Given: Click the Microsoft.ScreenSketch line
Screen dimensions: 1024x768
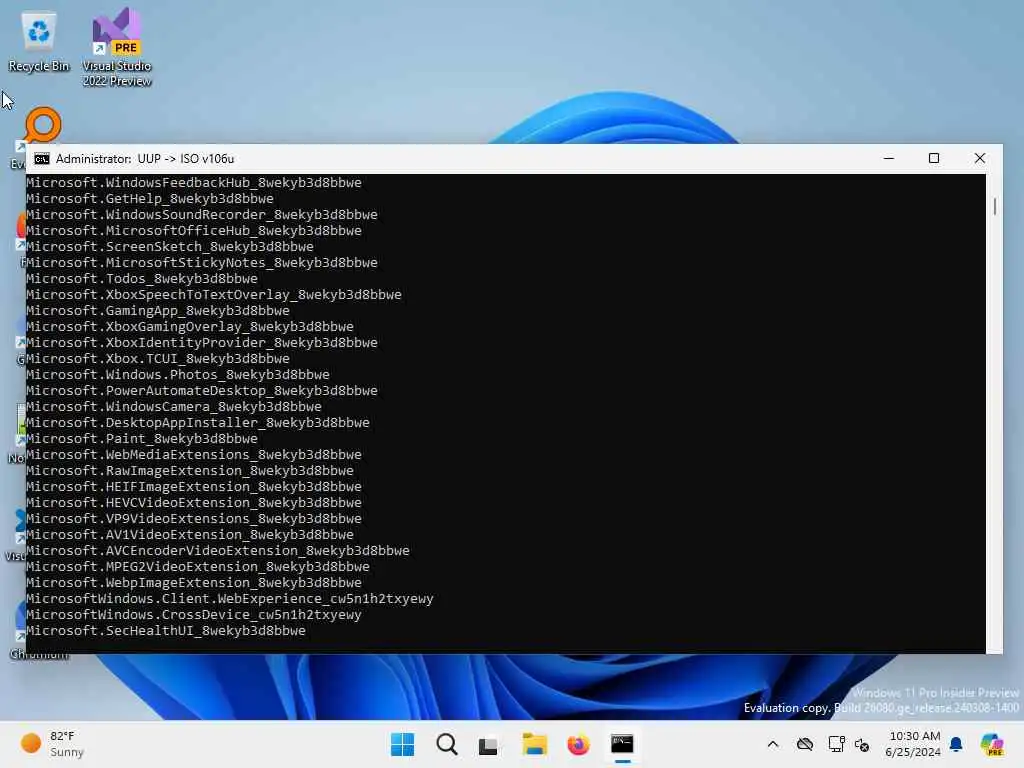Looking at the screenshot, I should pyautogui.click(x=170, y=246).
